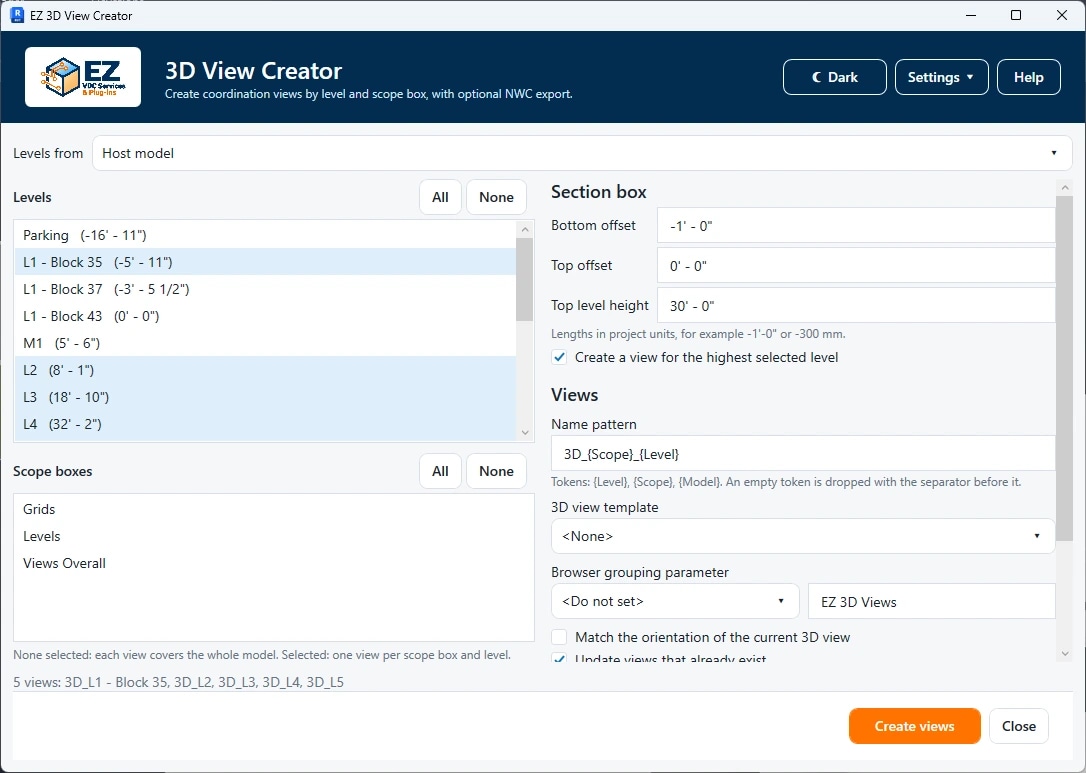Maximize the EZ 3D View Creator window

1016,15
